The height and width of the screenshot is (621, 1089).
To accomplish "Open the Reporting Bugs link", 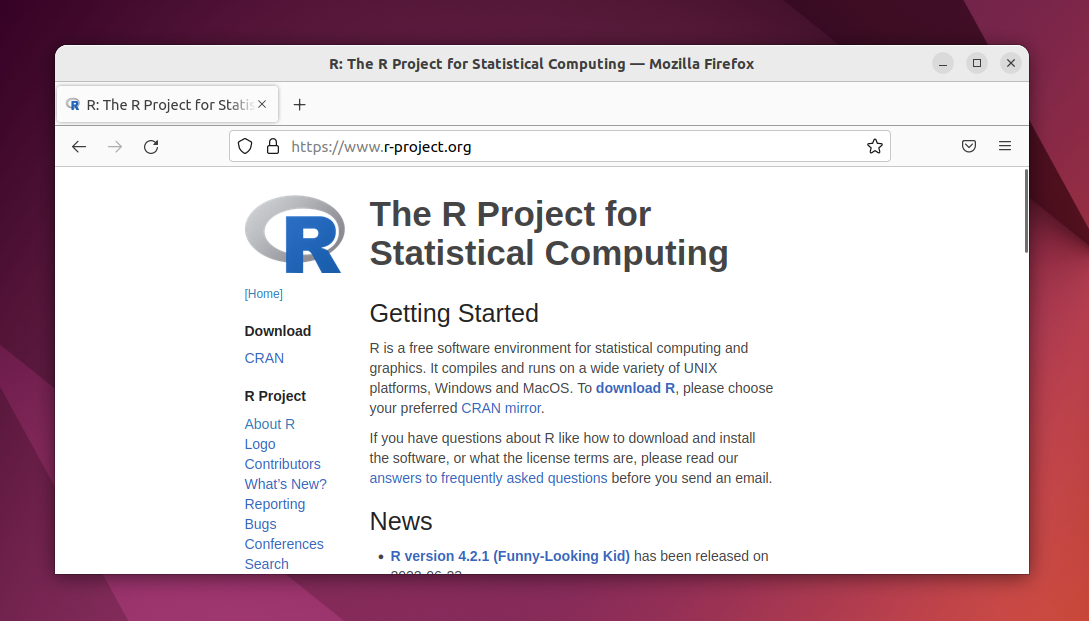I will coord(275,514).
